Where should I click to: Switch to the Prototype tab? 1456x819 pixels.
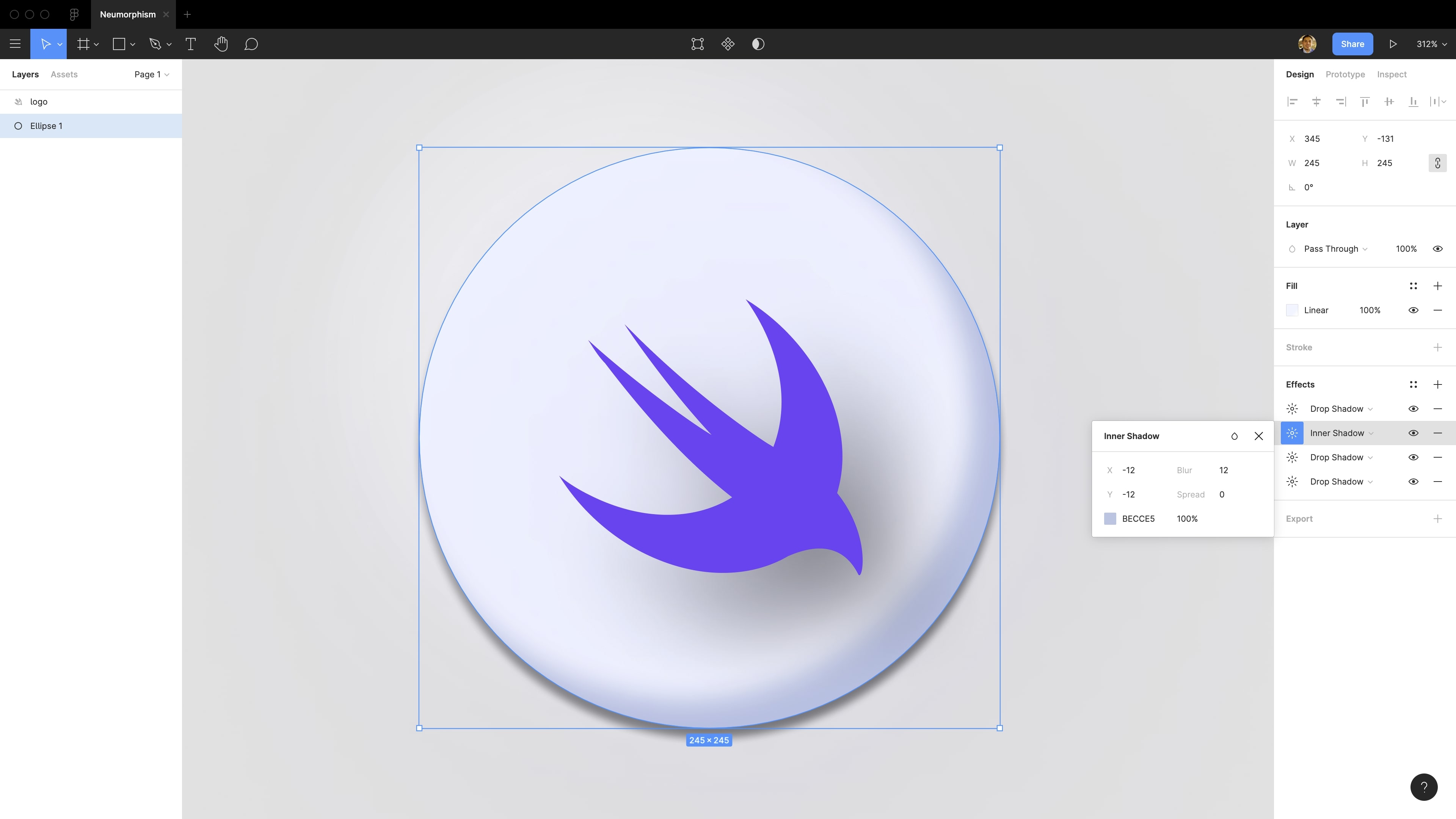[1345, 75]
